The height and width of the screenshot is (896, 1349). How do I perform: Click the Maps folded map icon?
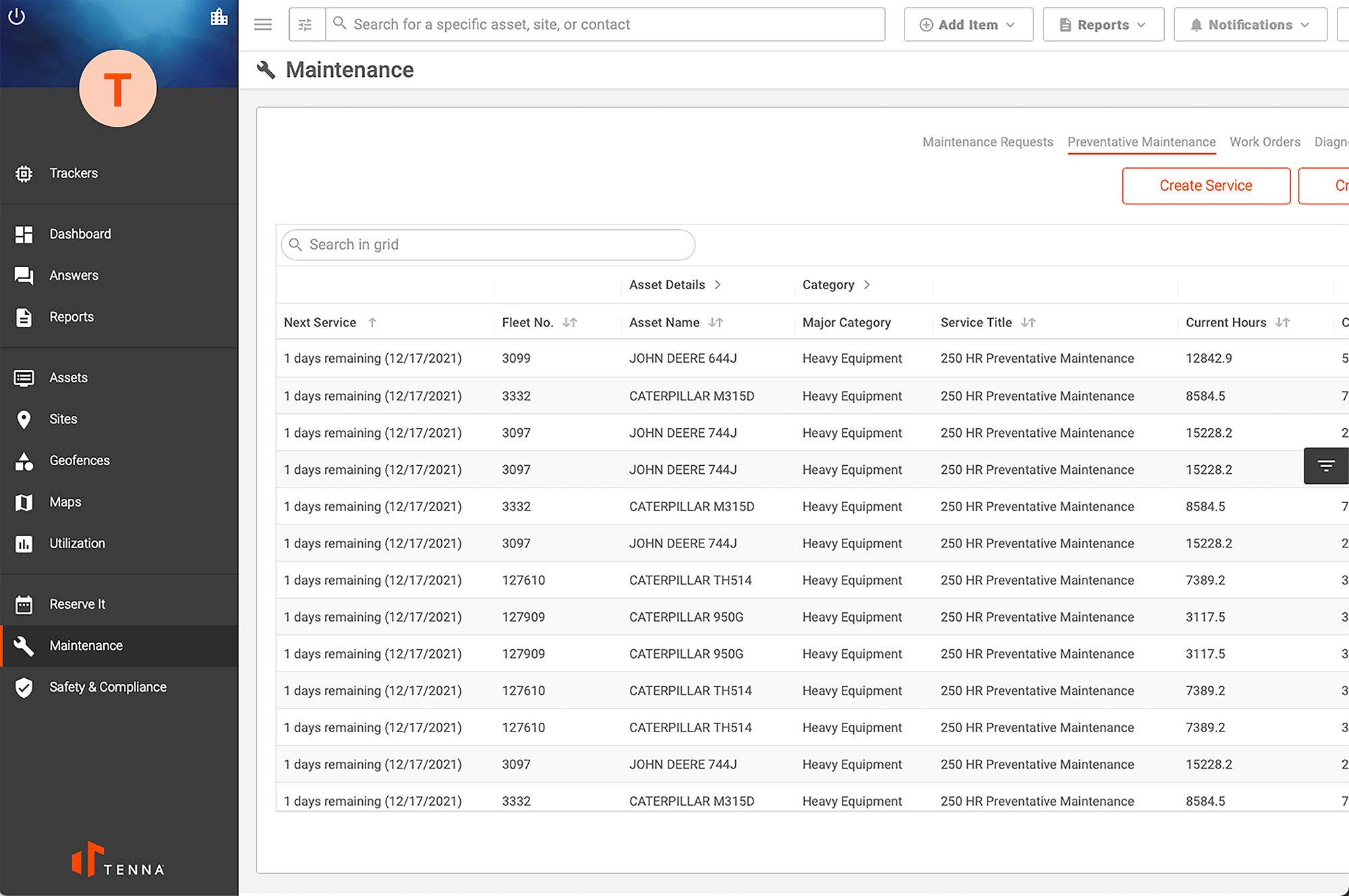tap(24, 502)
